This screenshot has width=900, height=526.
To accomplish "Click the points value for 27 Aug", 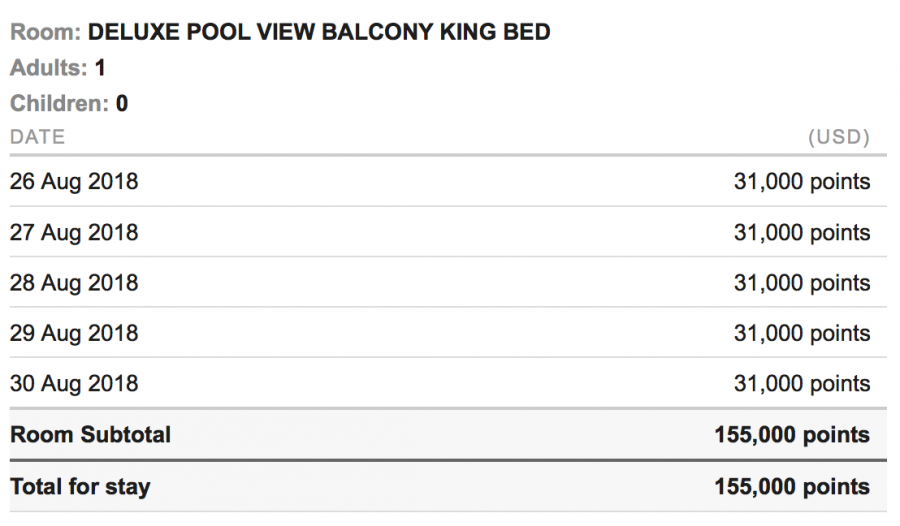I will 801,232.
